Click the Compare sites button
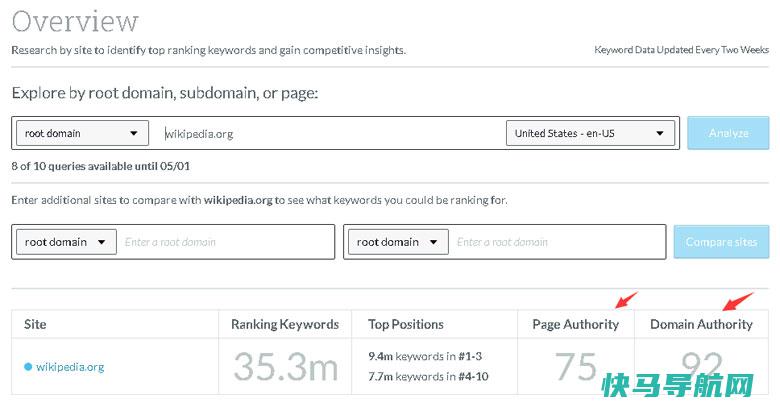Image resolution: width=780 pixels, height=407 pixels. pyautogui.click(x=721, y=242)
